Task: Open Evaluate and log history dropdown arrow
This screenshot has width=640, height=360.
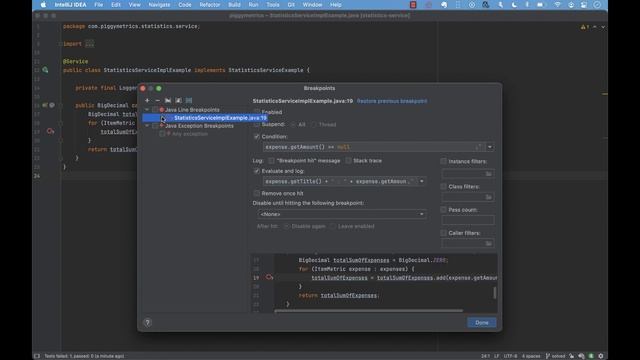Action: (422, 181)
